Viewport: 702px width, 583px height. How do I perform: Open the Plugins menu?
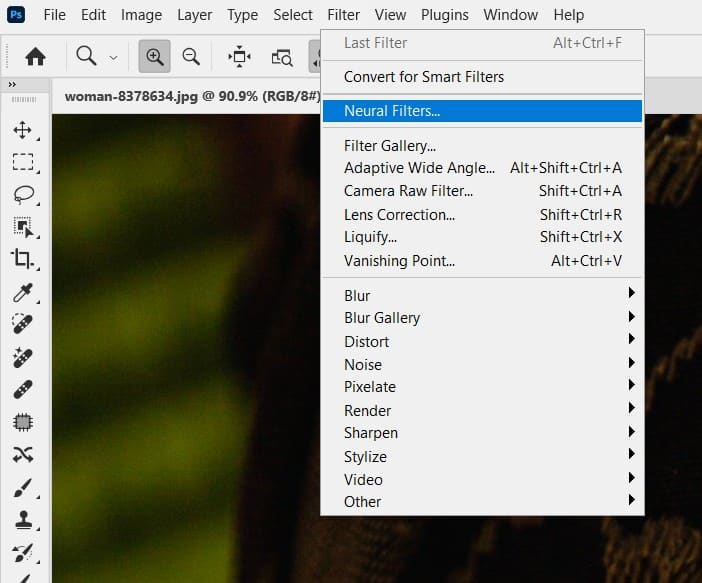click(445, 15)
